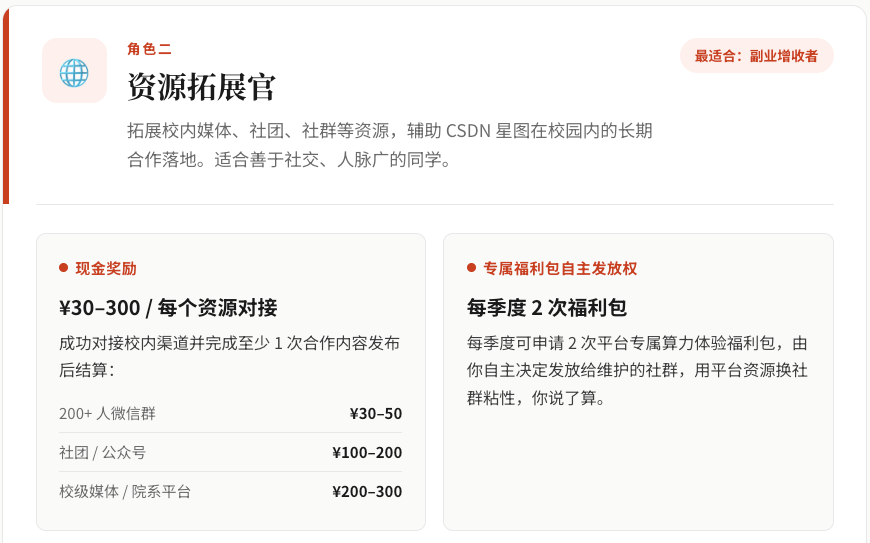Screen dimensions: 870x543
Task: Click the red accent bar on card edge
Action: pyautogui.click(x=6, y=105)
